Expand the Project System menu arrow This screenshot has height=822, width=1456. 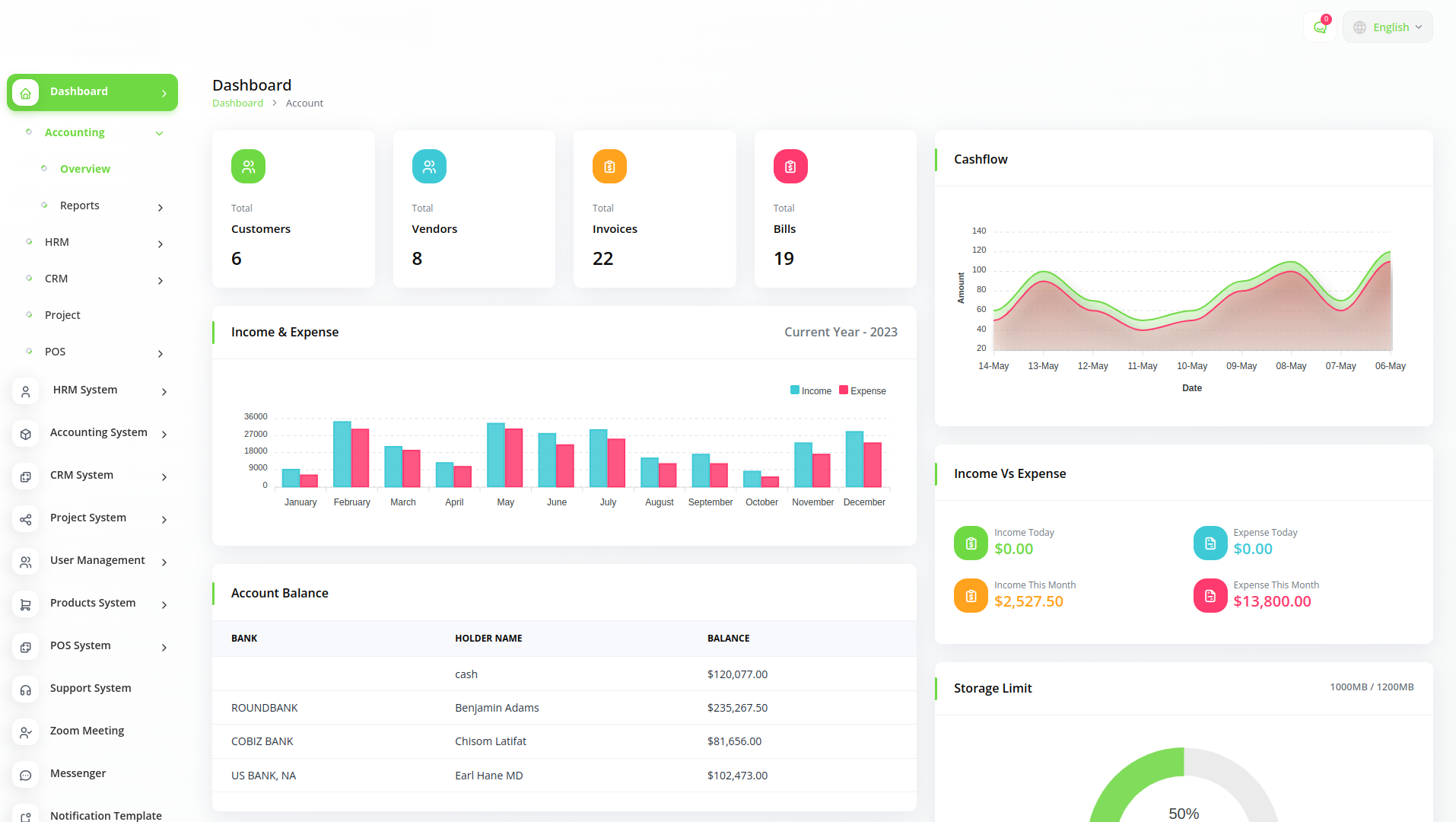tap(164, 519)
